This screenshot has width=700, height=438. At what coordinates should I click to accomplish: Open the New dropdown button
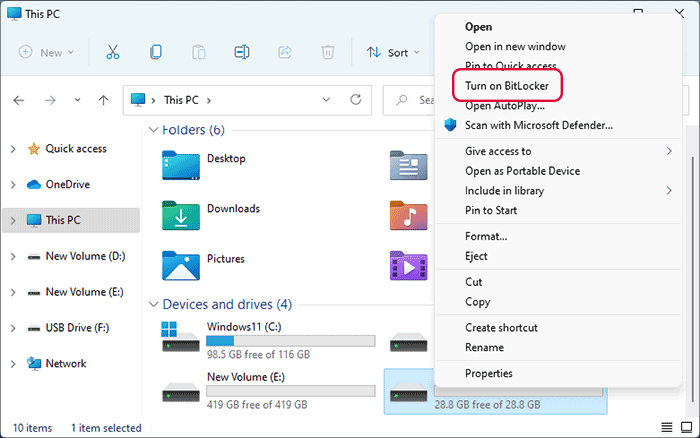pyautogui.click(x=46, y=52)
